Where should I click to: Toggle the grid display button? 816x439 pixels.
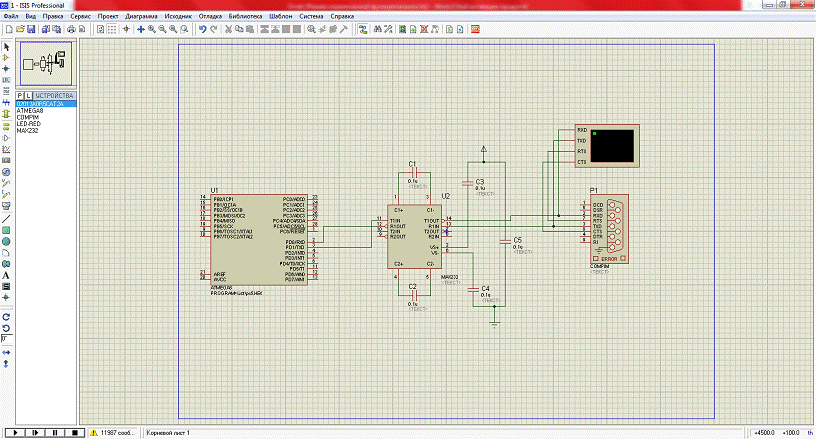point(110,30)
